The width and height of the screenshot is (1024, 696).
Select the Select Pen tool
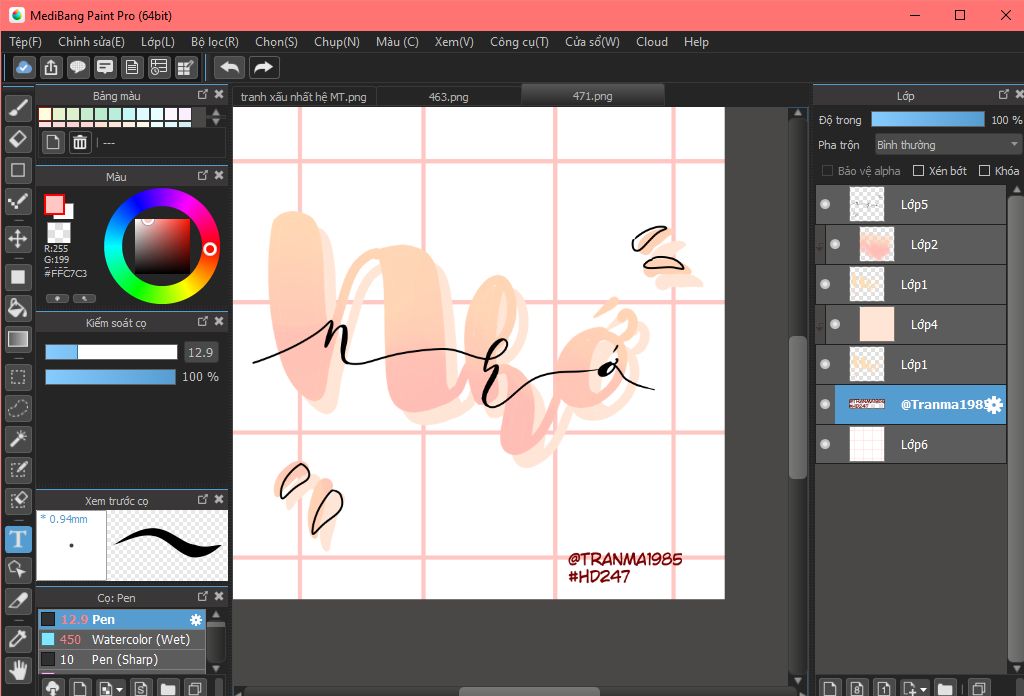coord(18,470)
